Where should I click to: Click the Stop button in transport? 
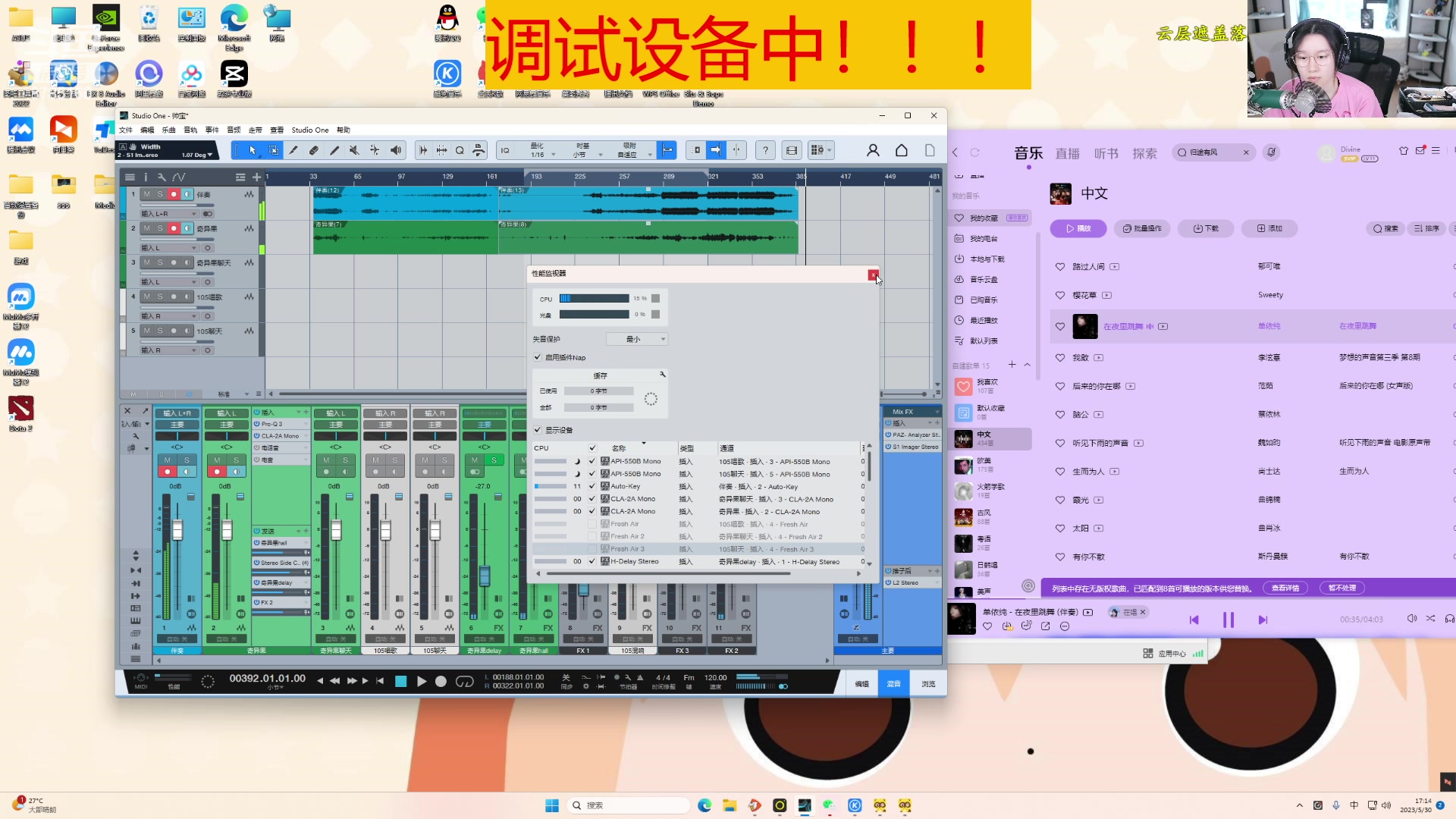(401, 681)
